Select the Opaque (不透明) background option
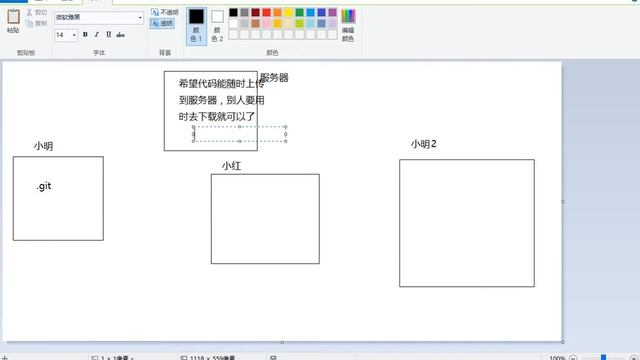This screenshot has height=360, width=640. coord(164,13)
